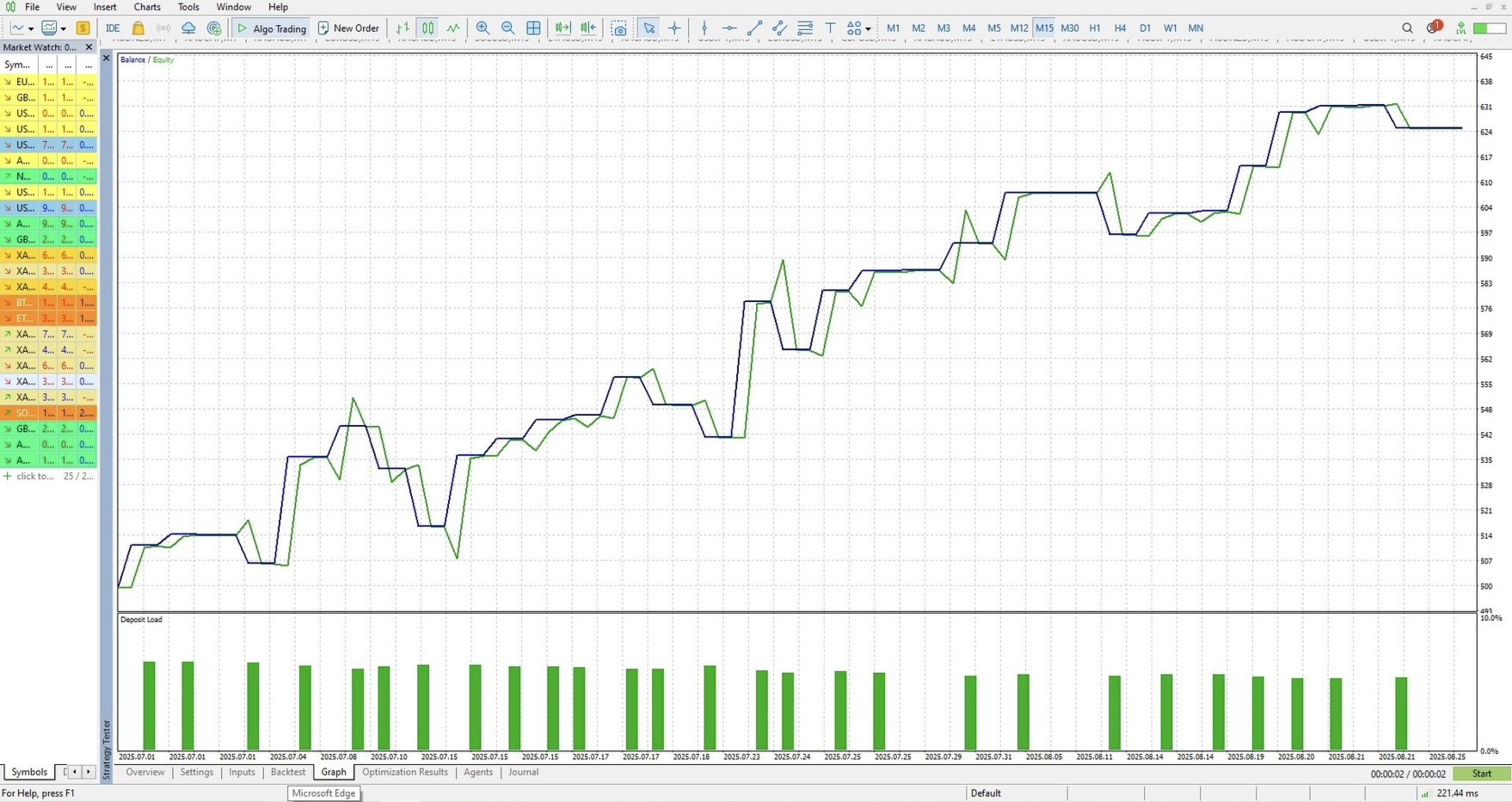Screen dimensions: 1512x802
Task: Switch to the Backtest tab
Action: pos(288,772)
